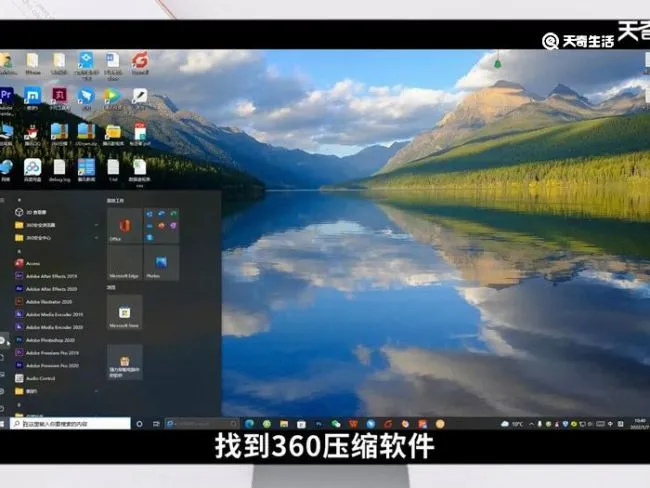Open Microsoft Edge from the taskbar

tap(250, 424)
